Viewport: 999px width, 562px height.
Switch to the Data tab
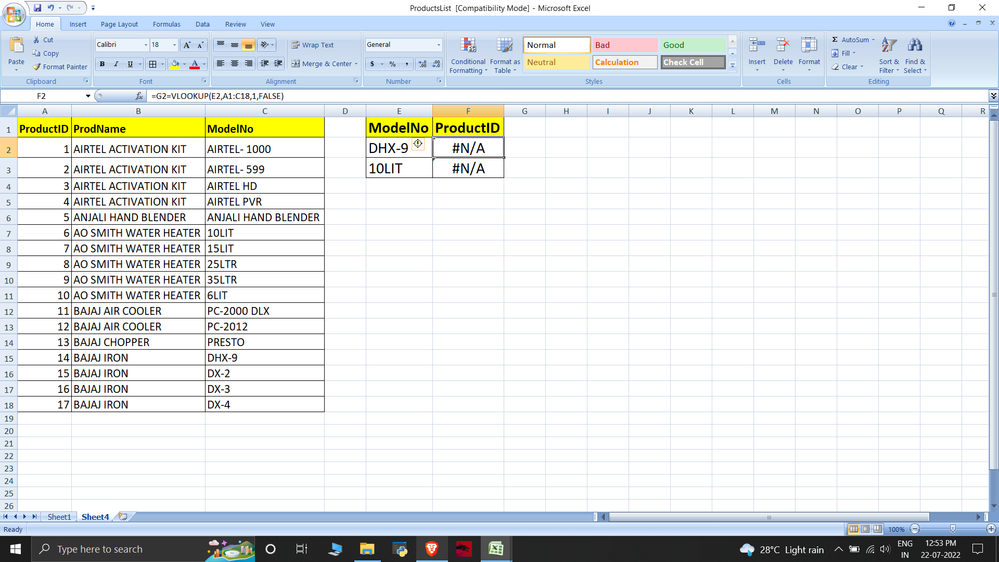click(203, 24)
